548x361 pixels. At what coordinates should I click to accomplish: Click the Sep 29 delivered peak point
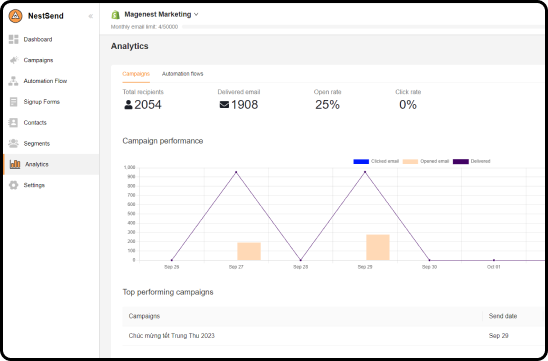click(365, 172)
